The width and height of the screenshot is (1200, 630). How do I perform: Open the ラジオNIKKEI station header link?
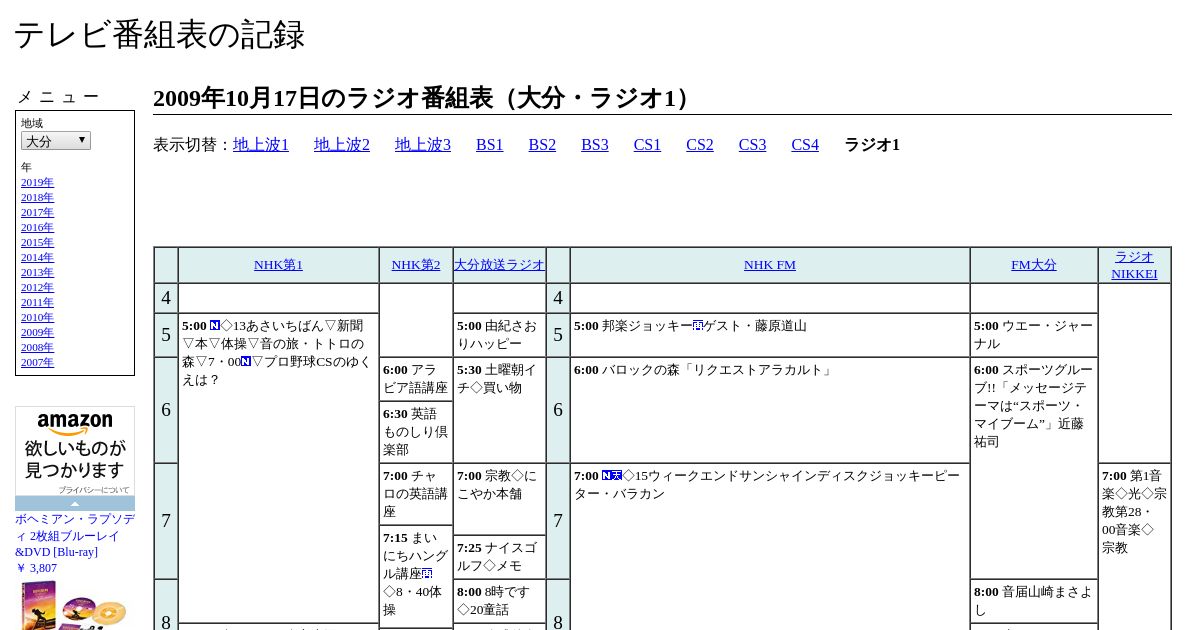pos(1134,265)
